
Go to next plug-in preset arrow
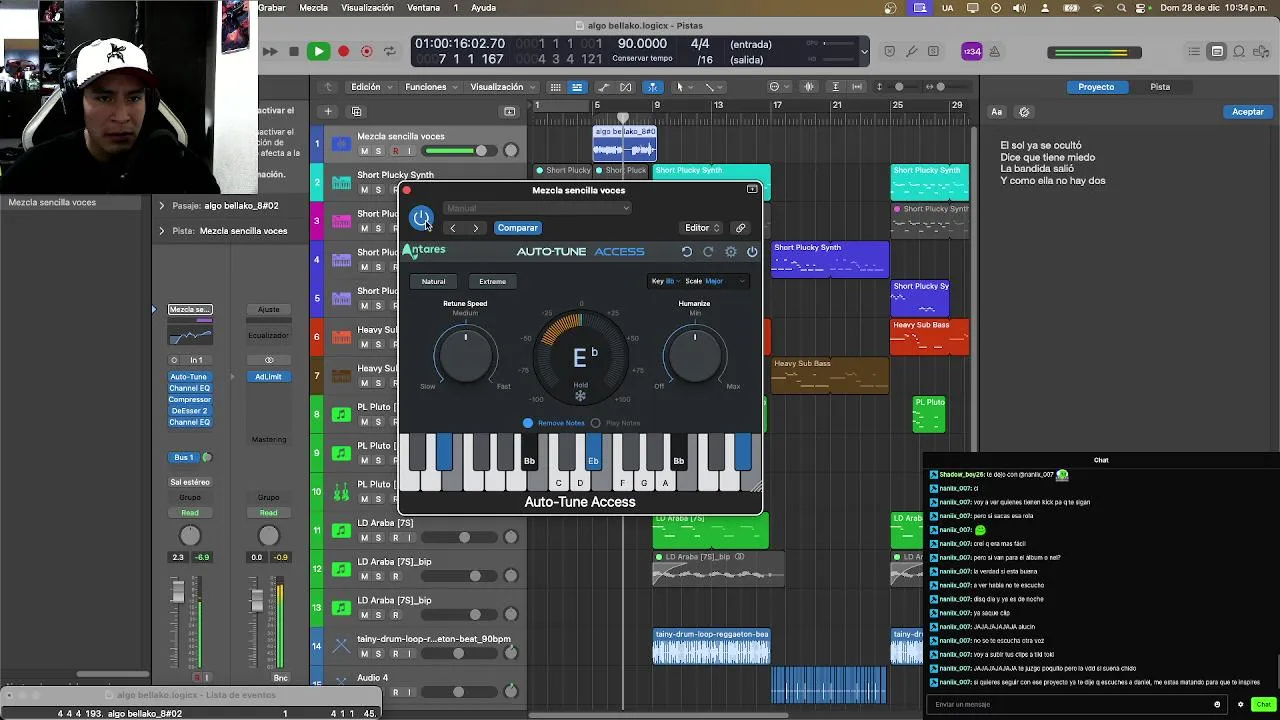pyautogui.click(x=476, y=228)
